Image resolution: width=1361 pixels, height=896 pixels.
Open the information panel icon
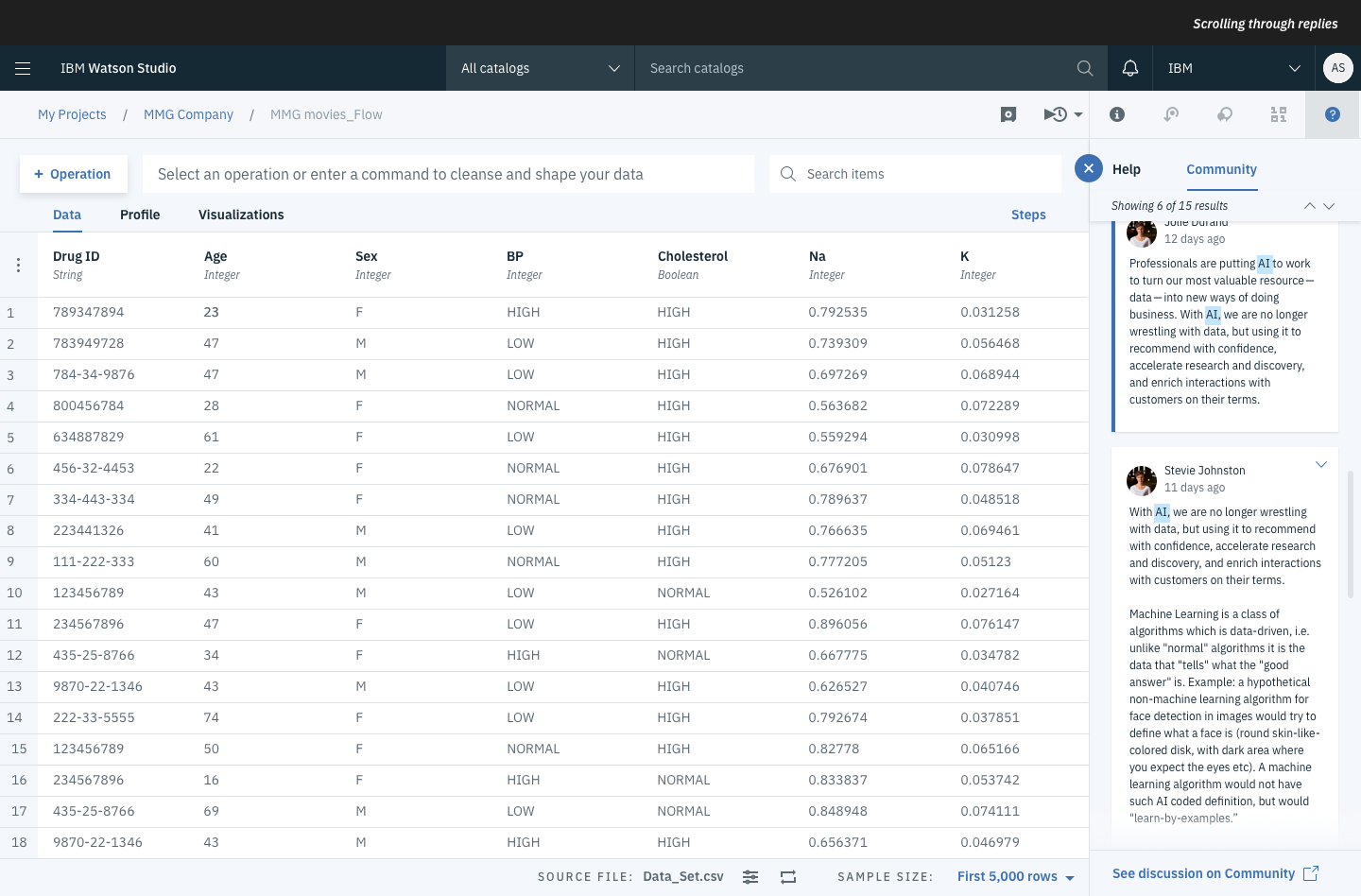tap(1116, 114)
